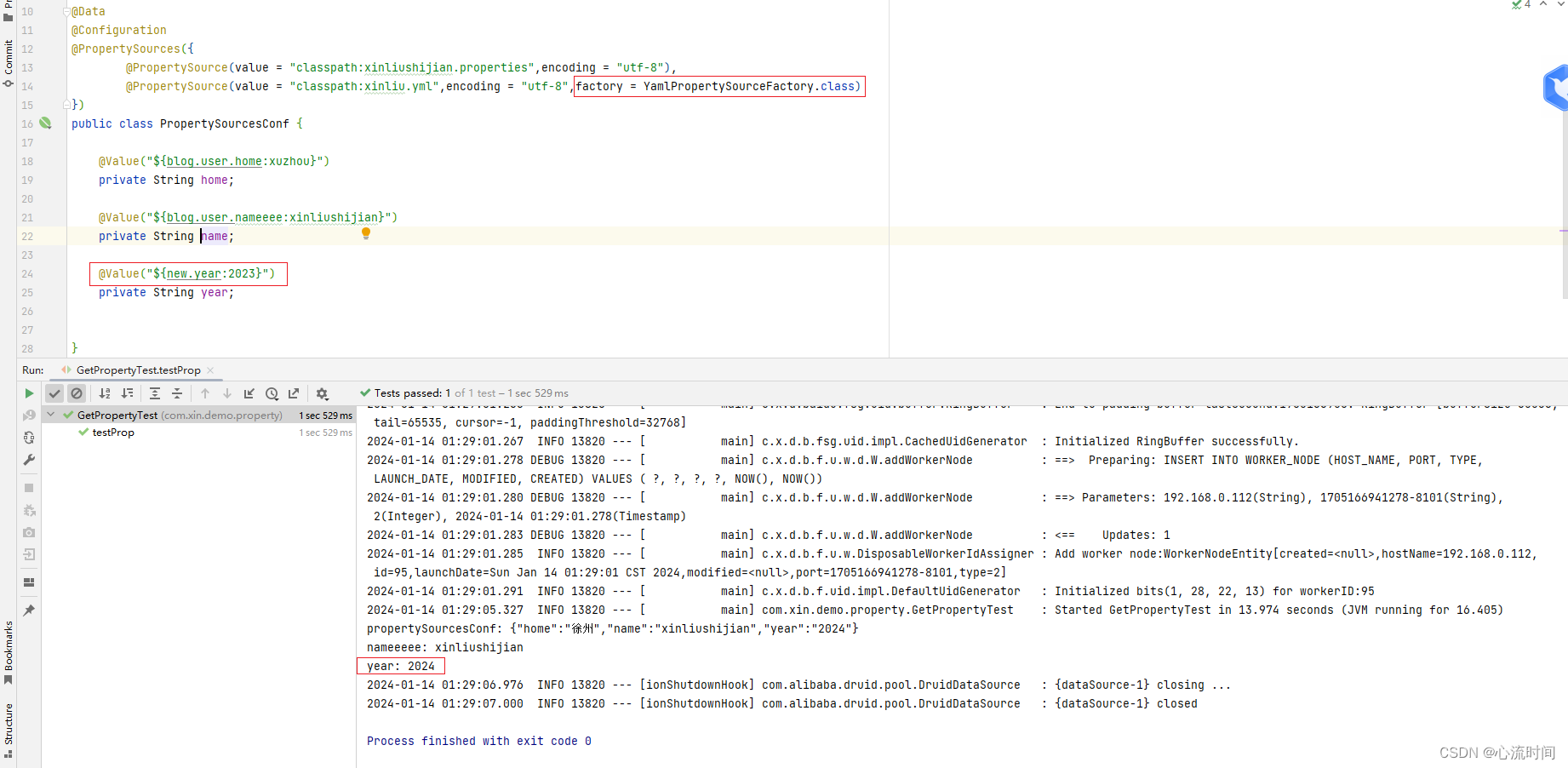Import tests from file icon

249,393
